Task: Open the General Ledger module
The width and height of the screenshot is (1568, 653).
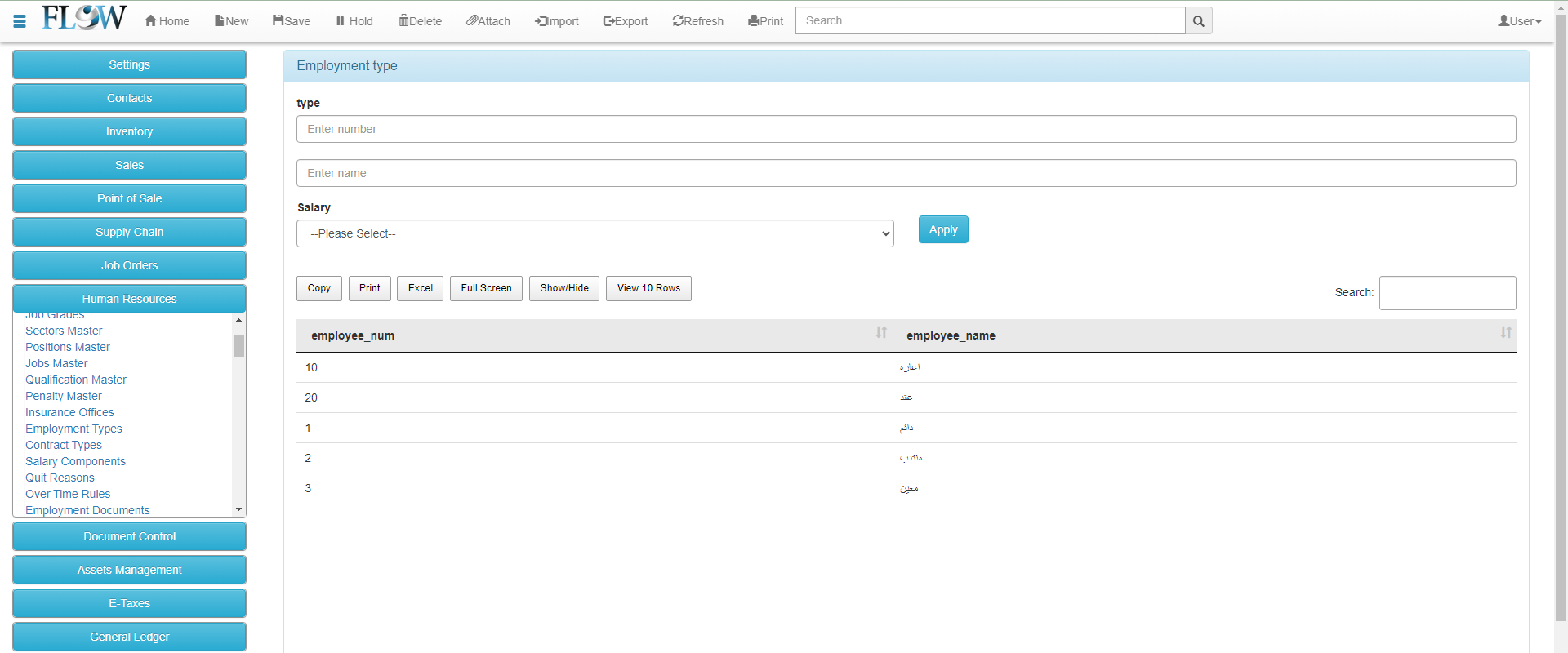Action: [x=129, y=637]
